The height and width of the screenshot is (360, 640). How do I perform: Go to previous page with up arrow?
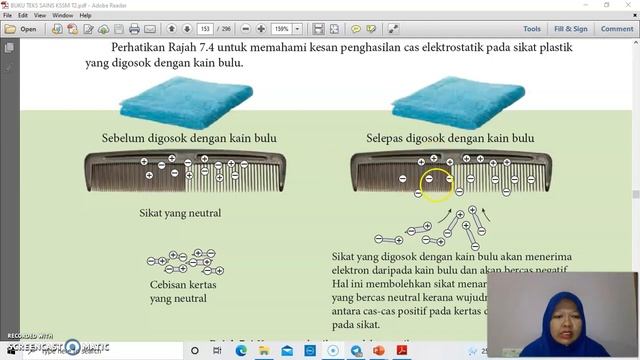(172, 29)
